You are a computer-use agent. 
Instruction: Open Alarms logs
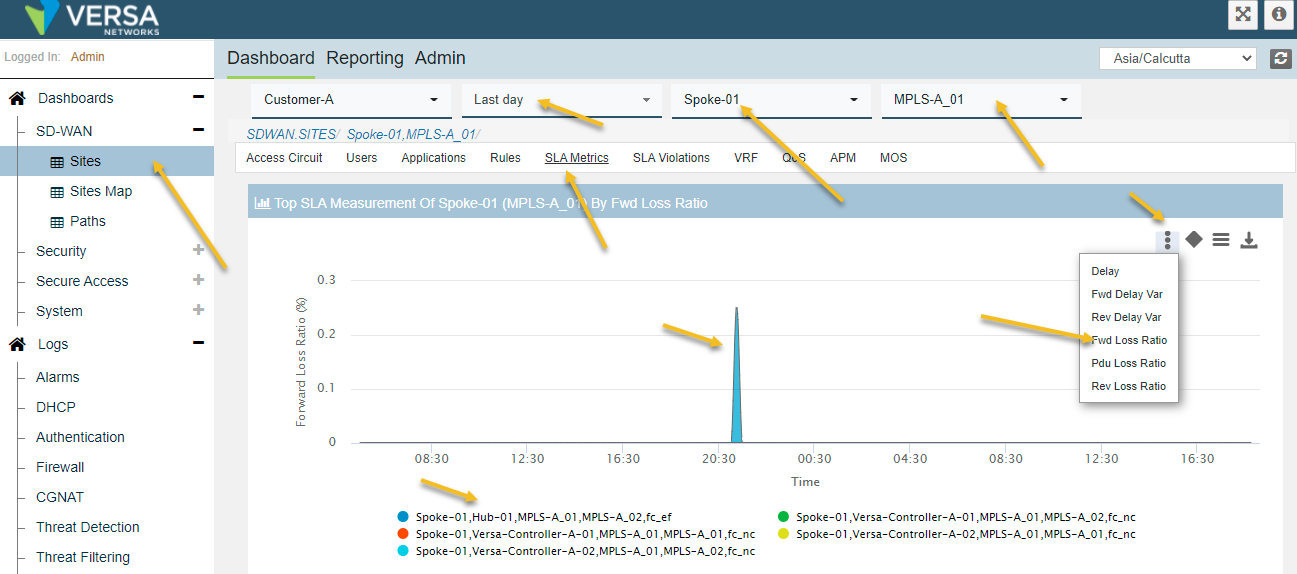point(58,377)
